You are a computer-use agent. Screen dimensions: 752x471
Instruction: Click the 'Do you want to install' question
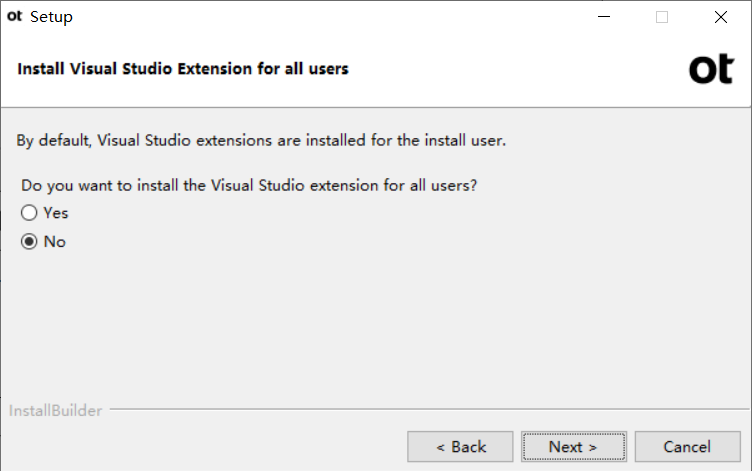coord(249,185)
